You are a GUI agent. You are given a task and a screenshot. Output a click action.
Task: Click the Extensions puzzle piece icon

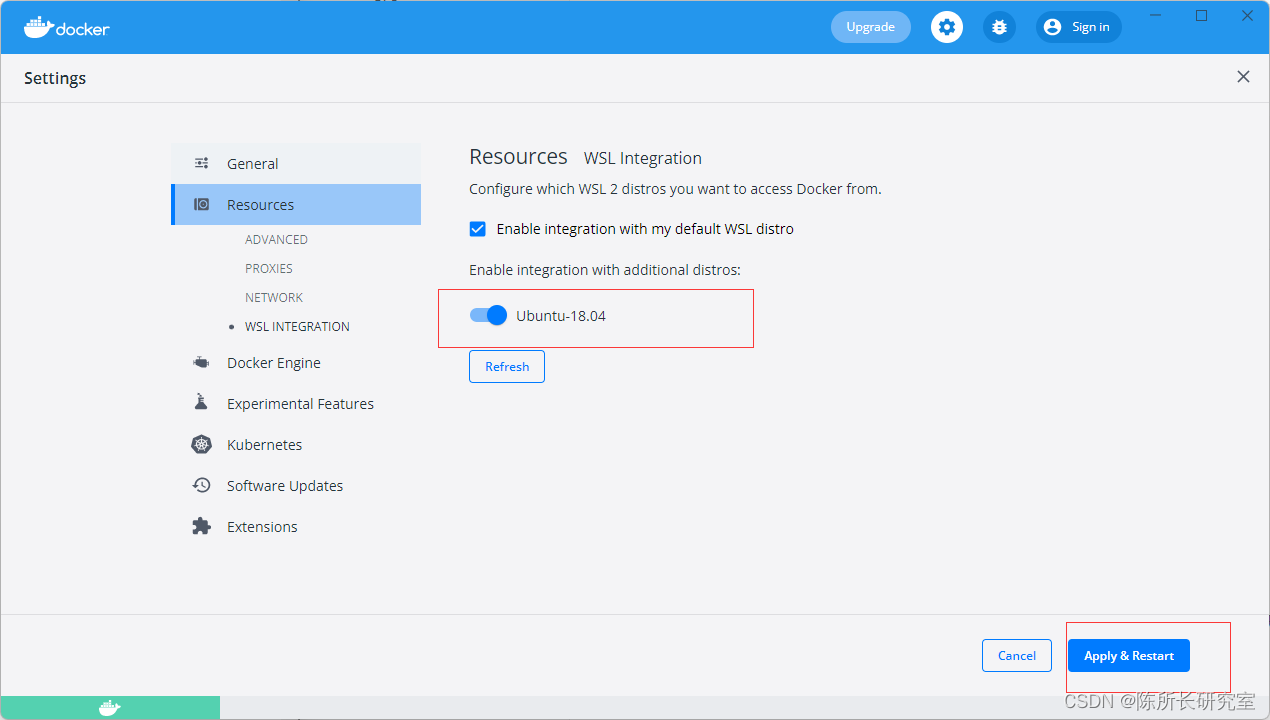click(202, 526)
